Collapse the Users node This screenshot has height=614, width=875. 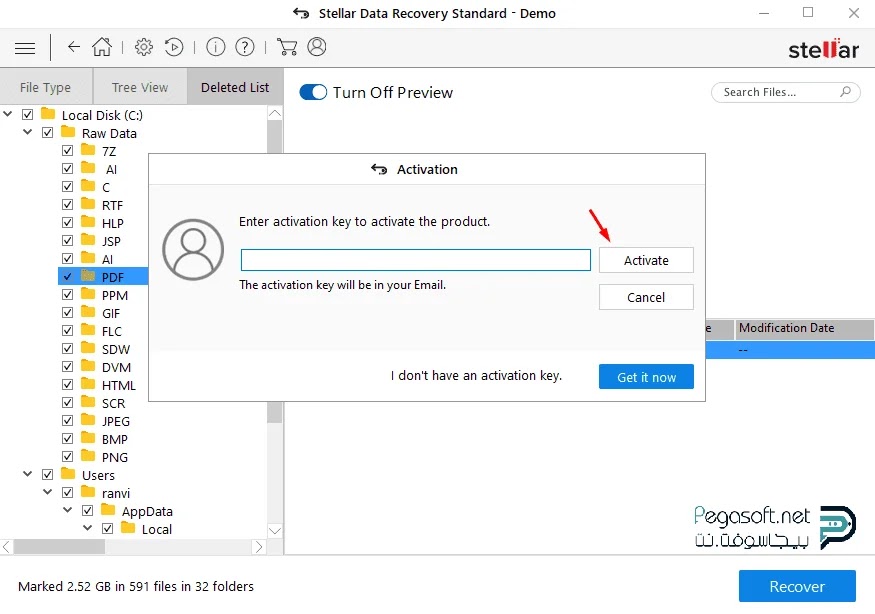(27, 474)
